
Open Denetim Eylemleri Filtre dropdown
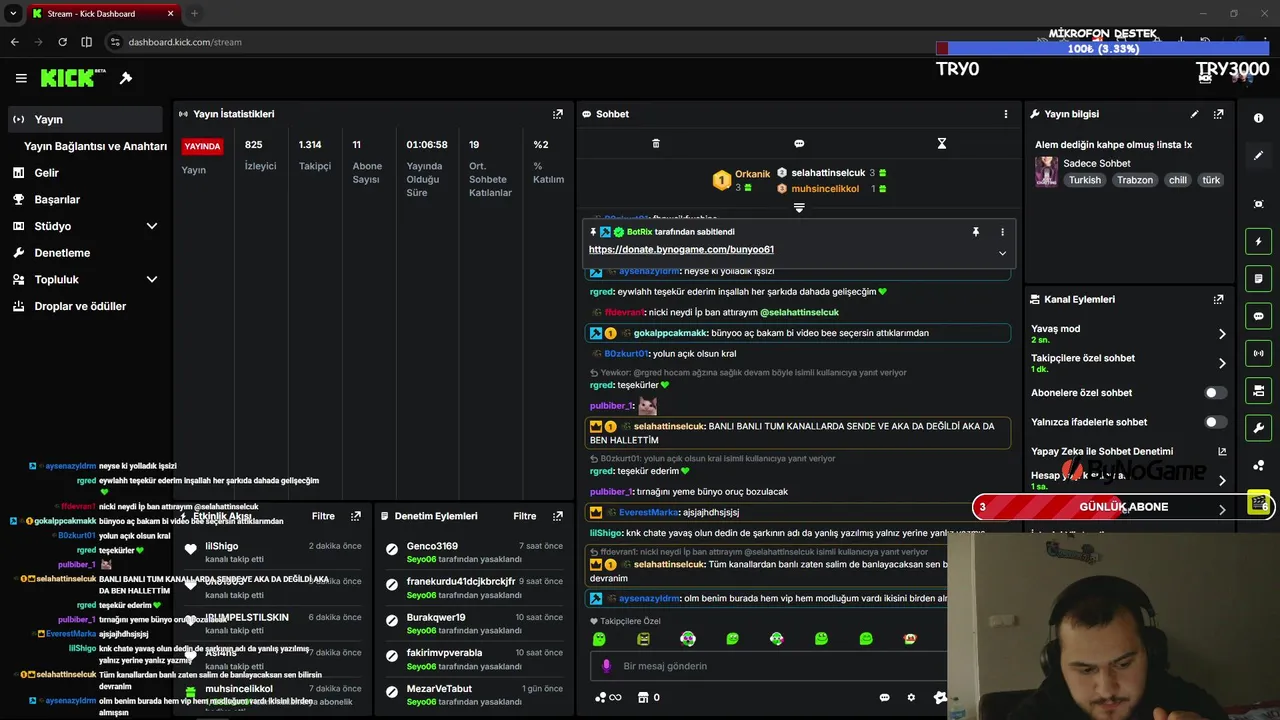525,516
